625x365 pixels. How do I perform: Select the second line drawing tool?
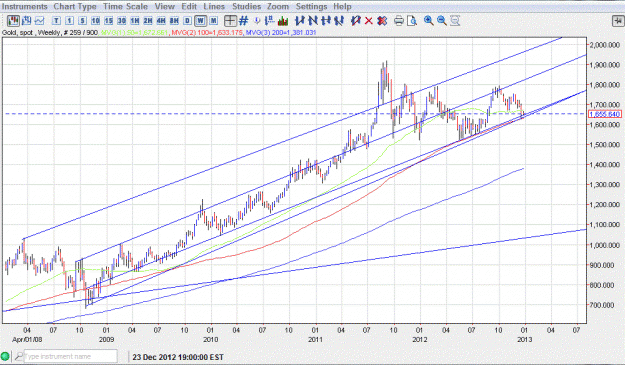click(313, 21)
